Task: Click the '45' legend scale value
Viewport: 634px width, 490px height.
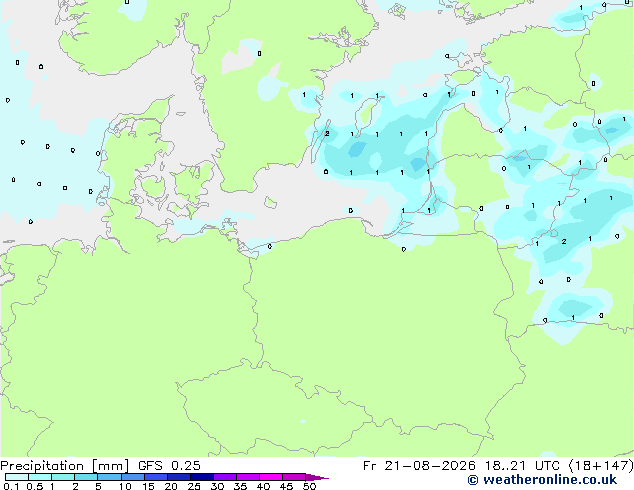Action: (x=286, y=486)
